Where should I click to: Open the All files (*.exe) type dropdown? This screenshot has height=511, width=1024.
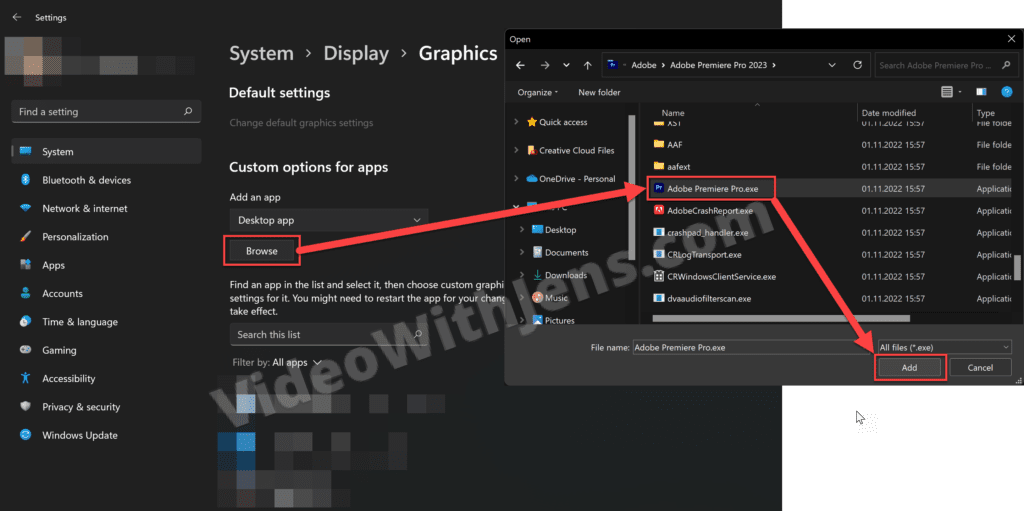[944, 348]
